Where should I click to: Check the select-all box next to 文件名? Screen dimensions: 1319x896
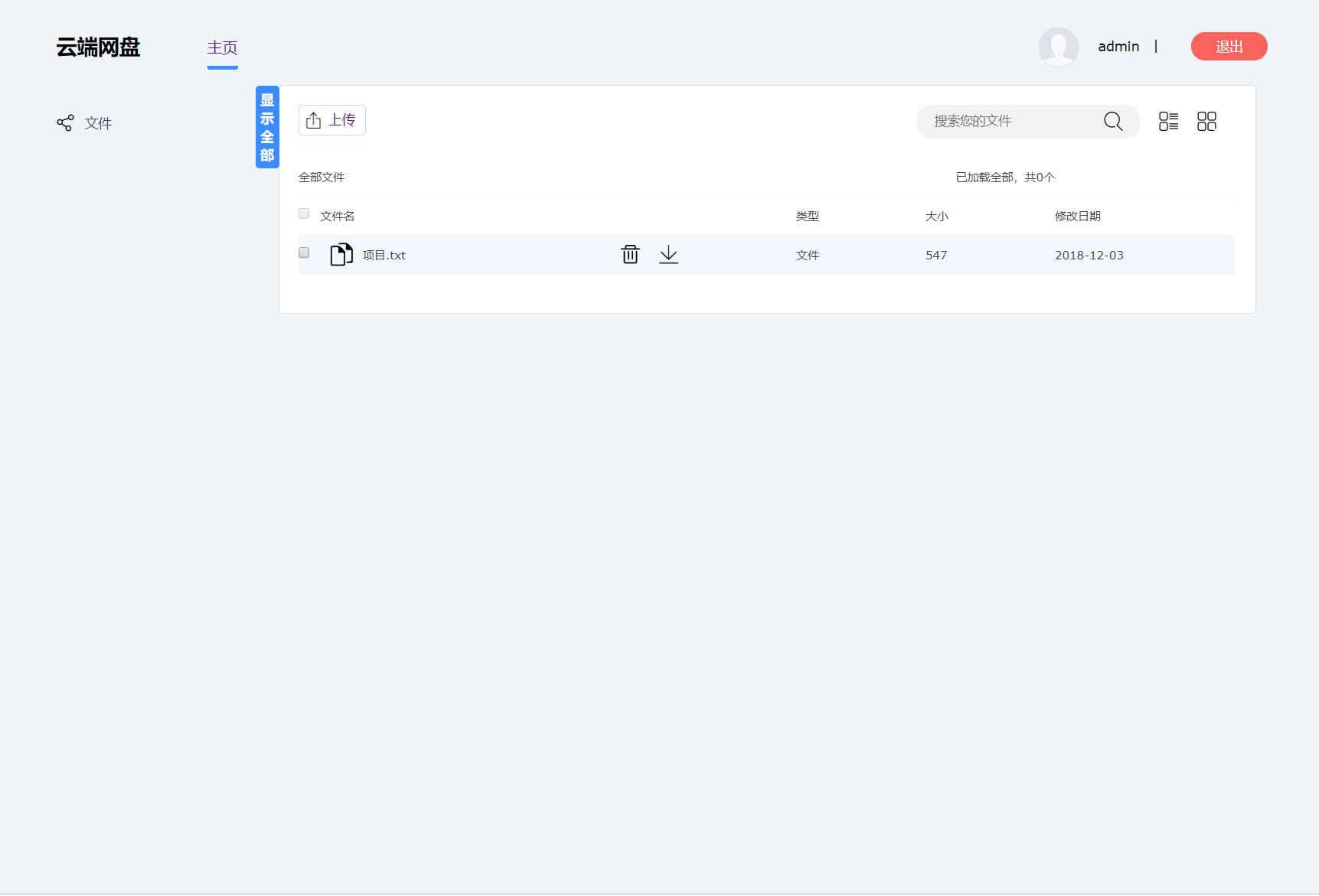click(304, 213)
